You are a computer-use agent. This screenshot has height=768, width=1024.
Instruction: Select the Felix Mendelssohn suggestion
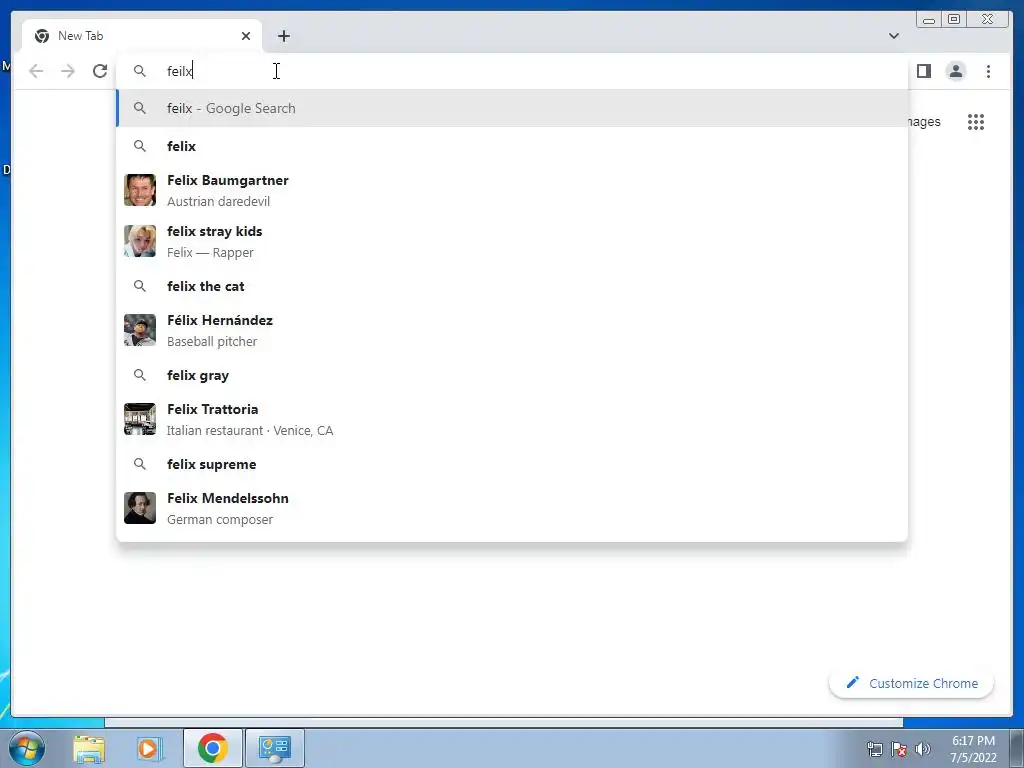(512, 507)
